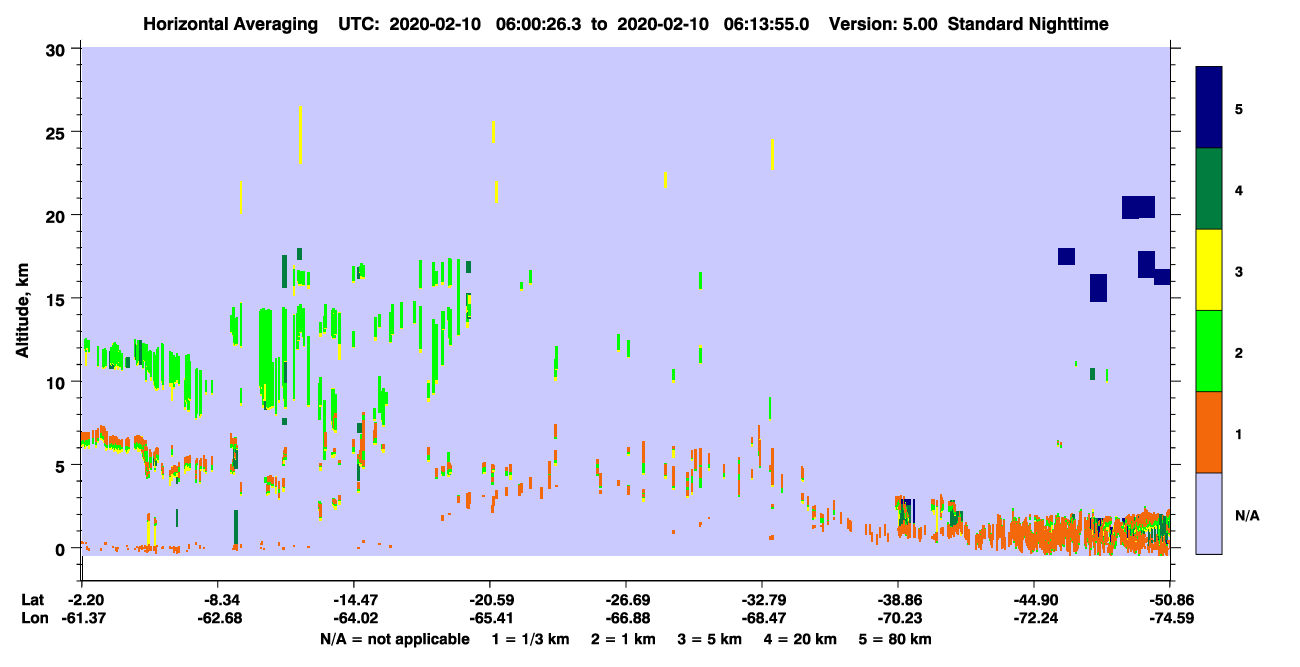Click the color bar label N/A
1300x667 pixels.
[x=1246, y=515]
